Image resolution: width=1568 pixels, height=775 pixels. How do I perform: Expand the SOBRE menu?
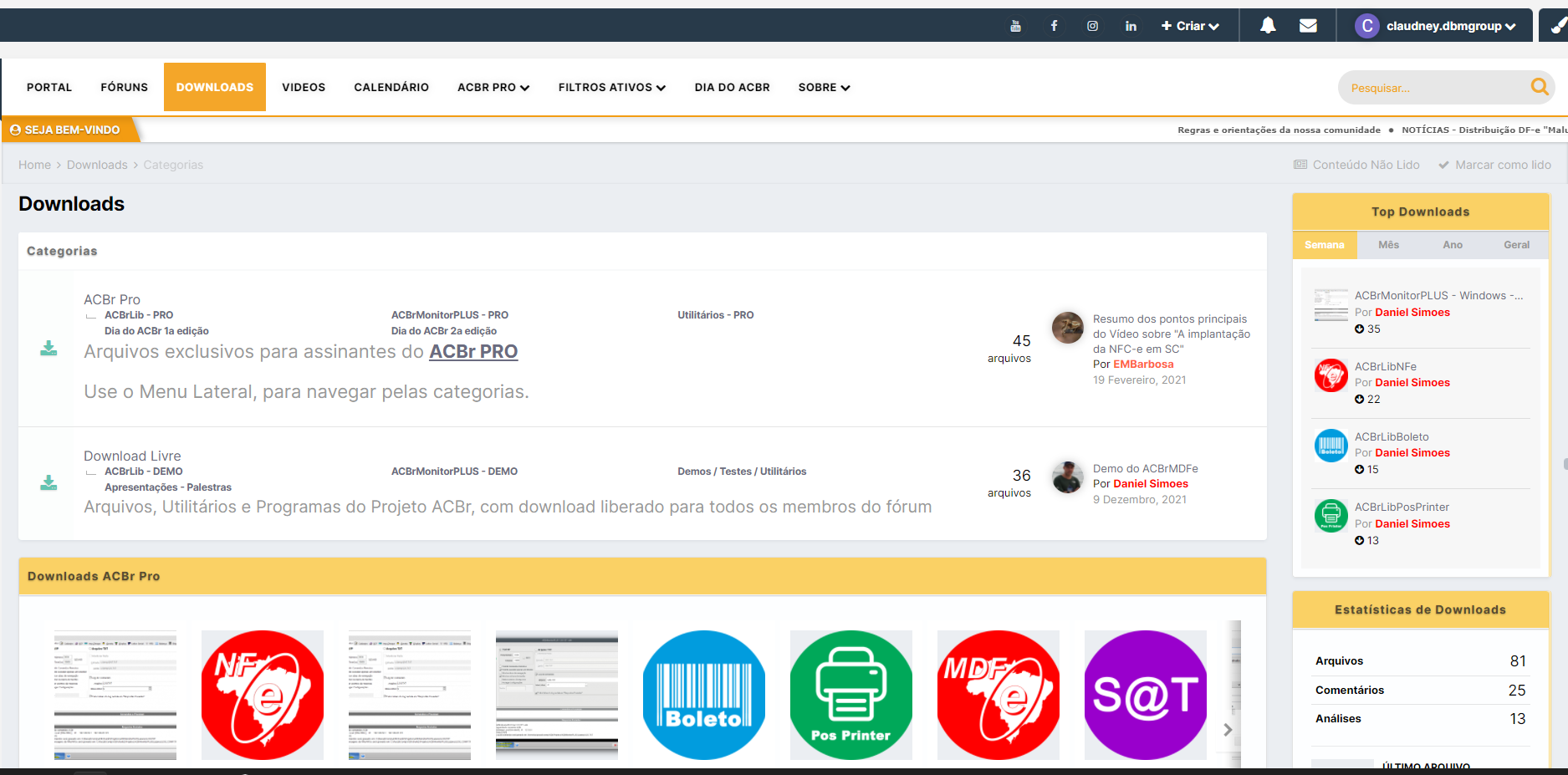825,87
